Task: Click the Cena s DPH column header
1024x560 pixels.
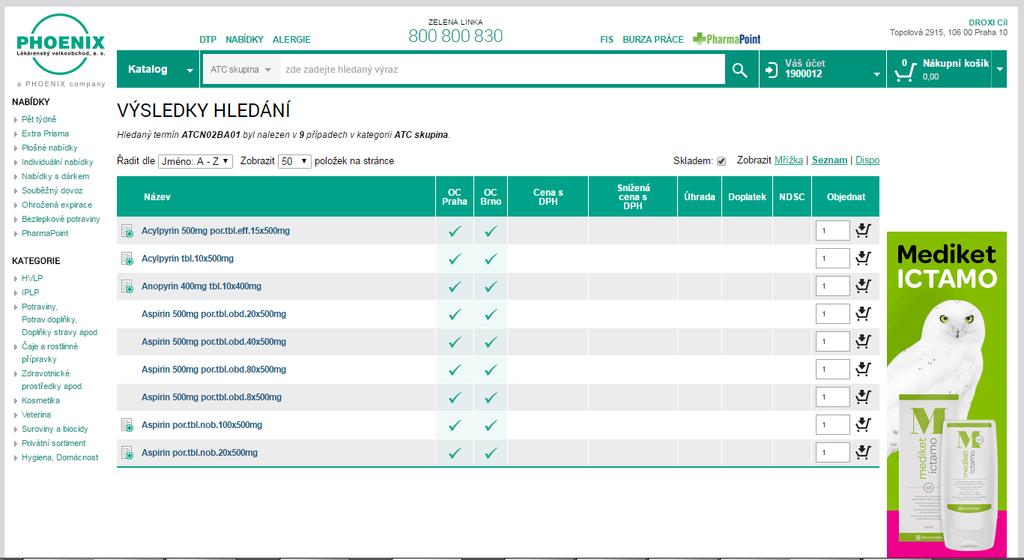Action: click(548, 196)
